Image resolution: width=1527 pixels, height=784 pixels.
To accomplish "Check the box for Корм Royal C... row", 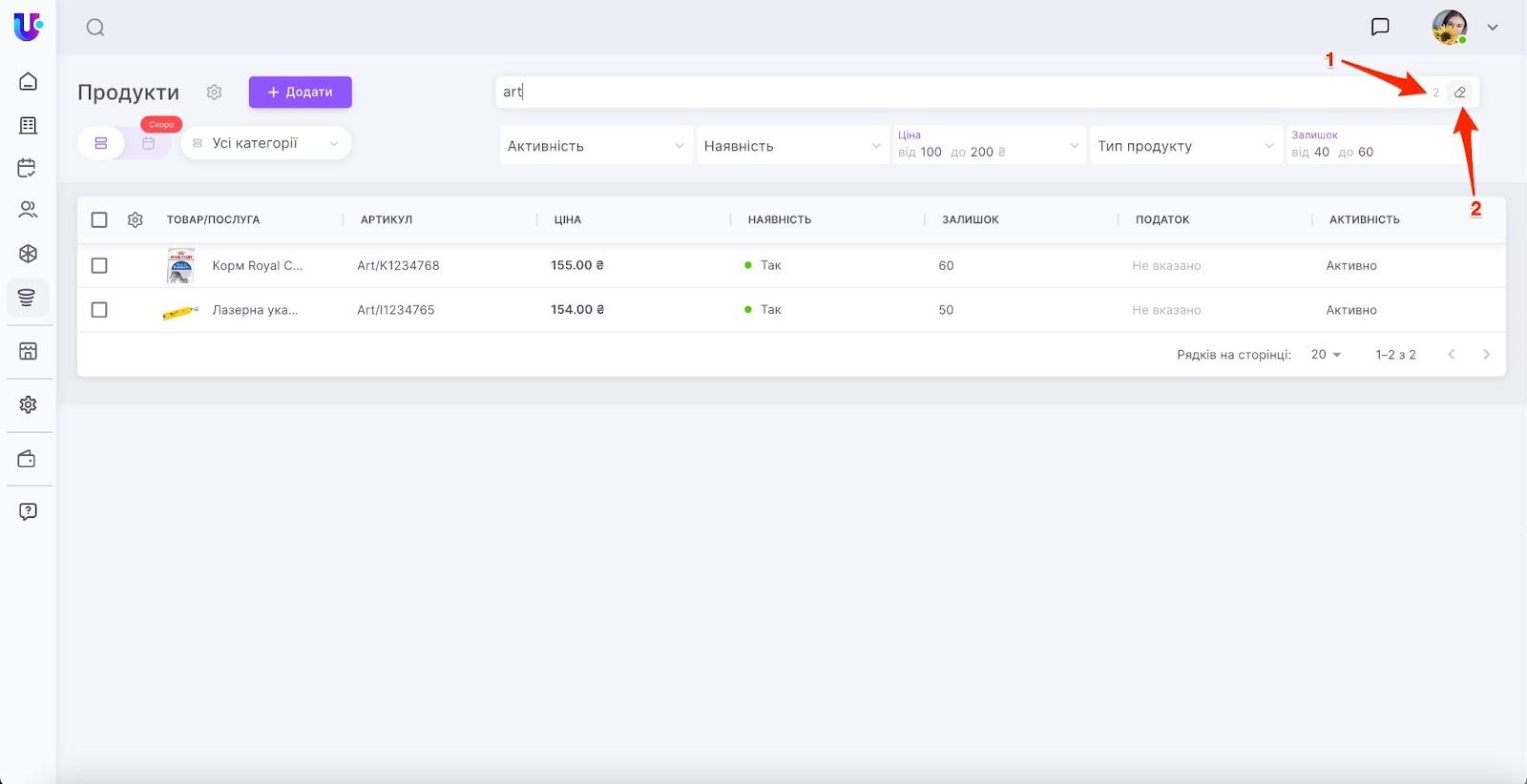I will [x=99, y=266].
